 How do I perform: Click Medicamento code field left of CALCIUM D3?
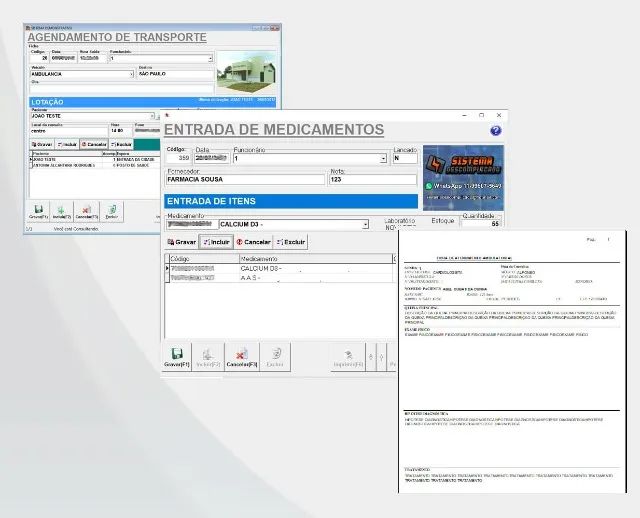[x=192, y=224]
